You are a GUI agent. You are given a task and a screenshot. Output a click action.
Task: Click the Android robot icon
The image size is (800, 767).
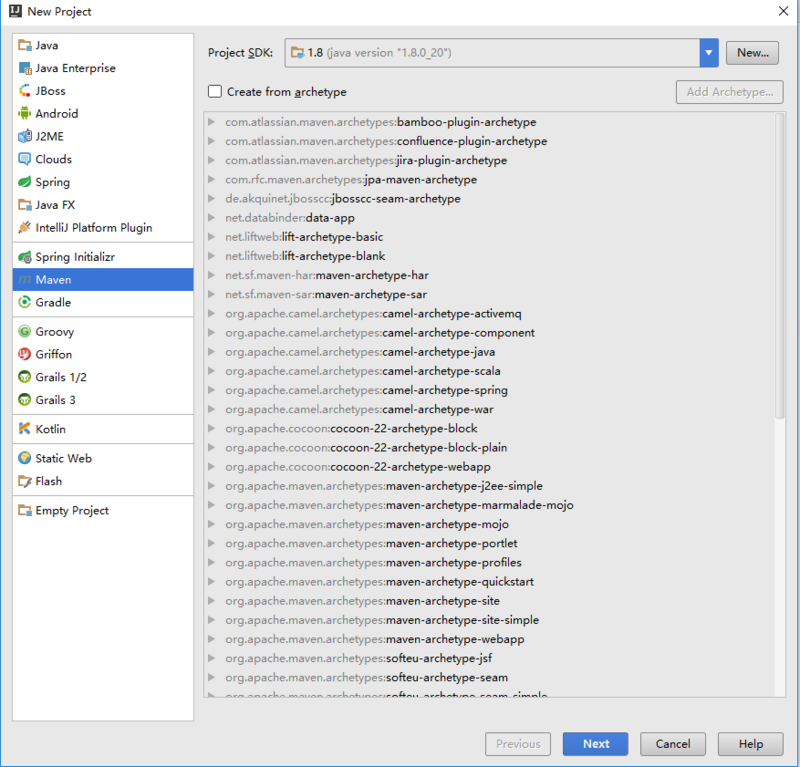pos(24,113)
